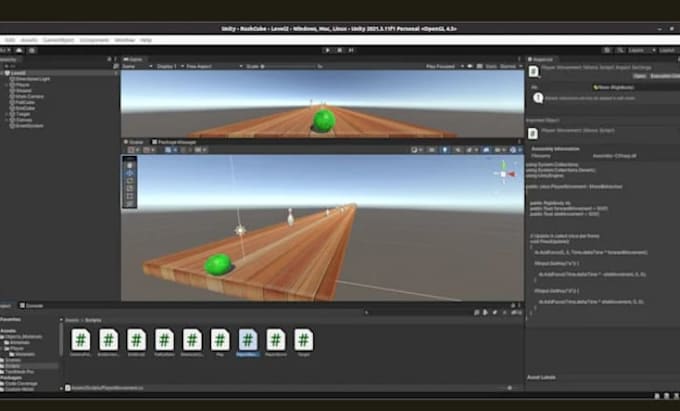
Task: Toggle Scene camera settings icon
Action: pos(500,150)
